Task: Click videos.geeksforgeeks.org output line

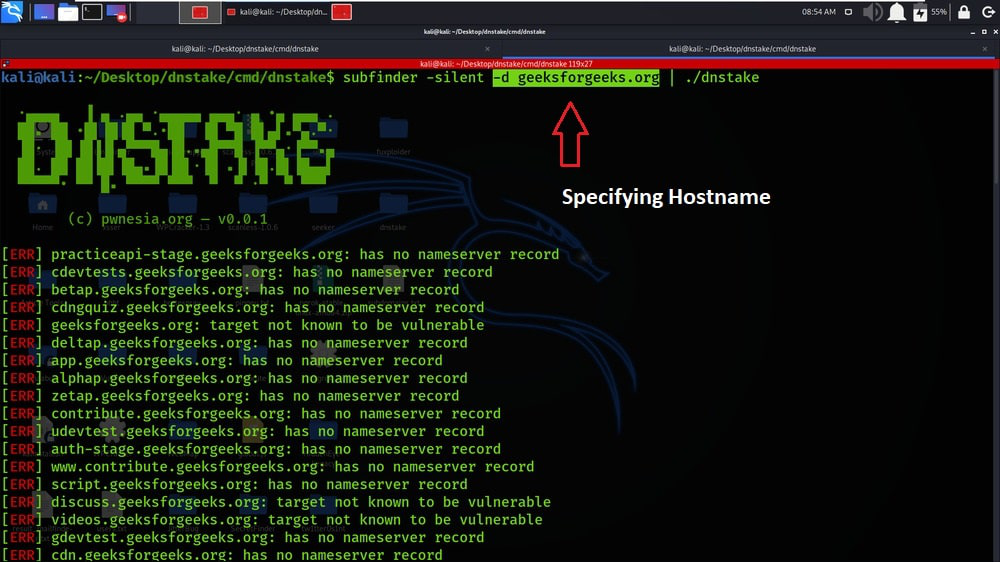Action: [x=272, y=520]
